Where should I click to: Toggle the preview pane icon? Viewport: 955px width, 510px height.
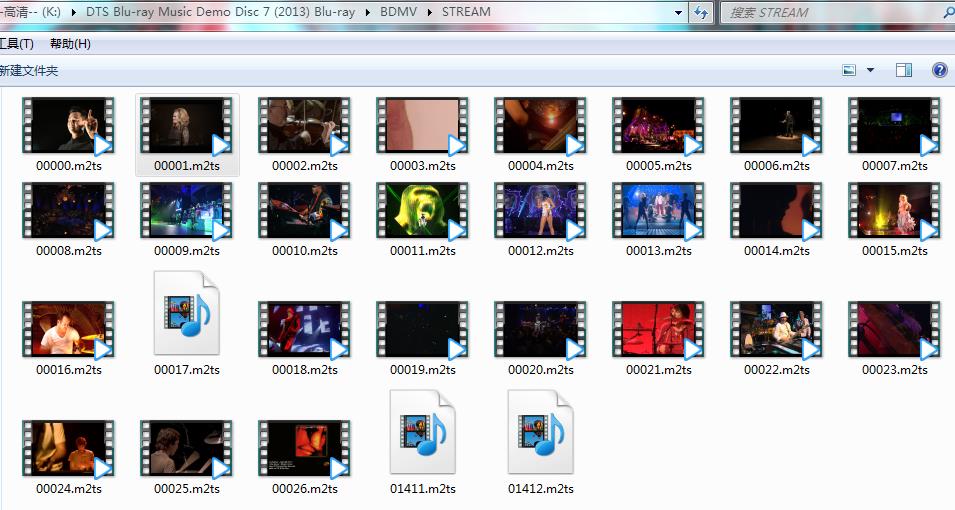tap(904, 70)
